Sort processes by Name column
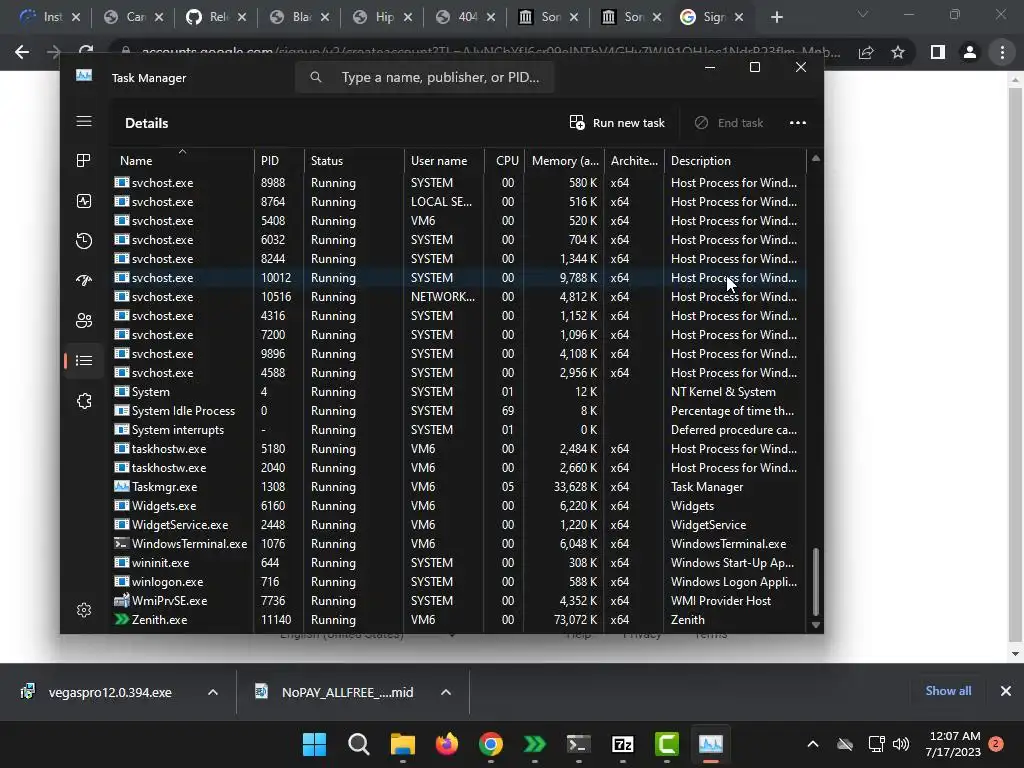 pyautogui.click(x=182, y=161)
